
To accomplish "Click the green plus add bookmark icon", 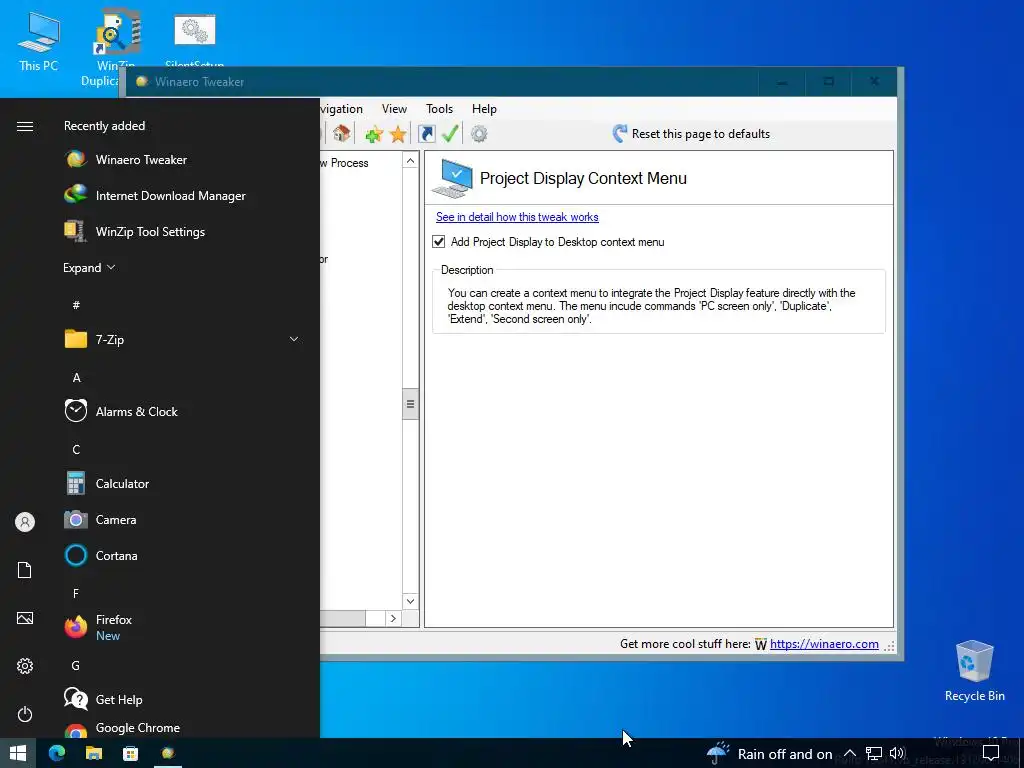I will [374, 135].
